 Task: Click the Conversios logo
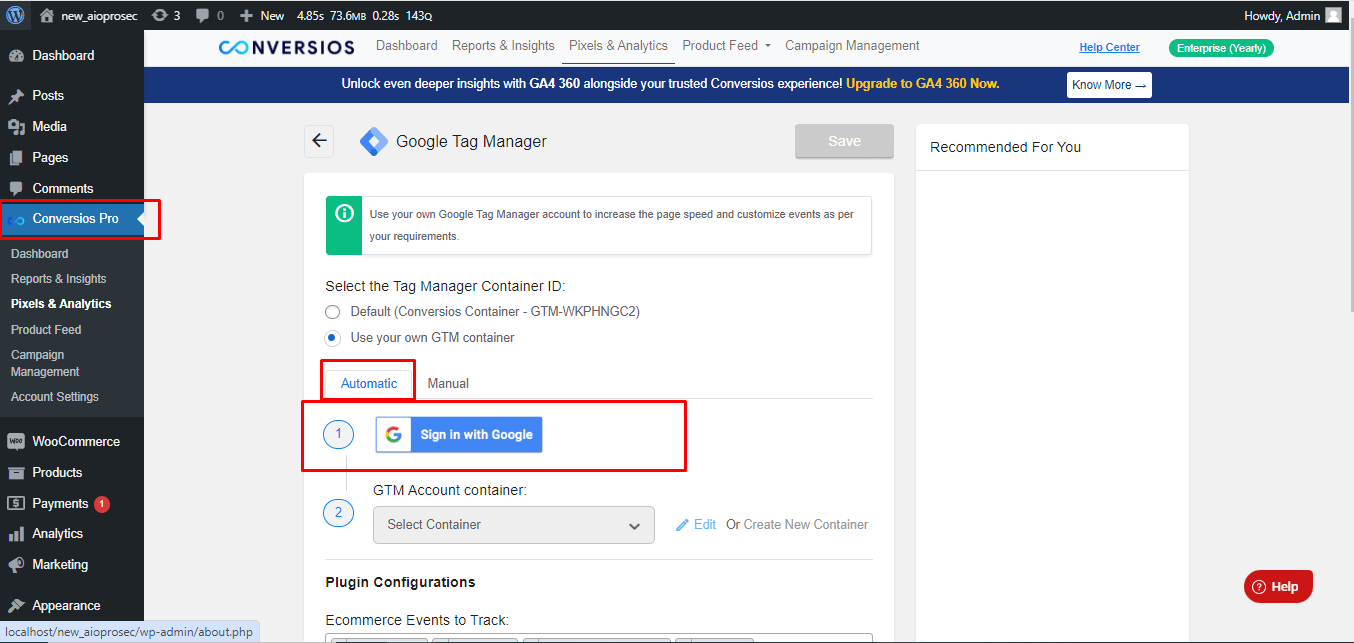287,47
